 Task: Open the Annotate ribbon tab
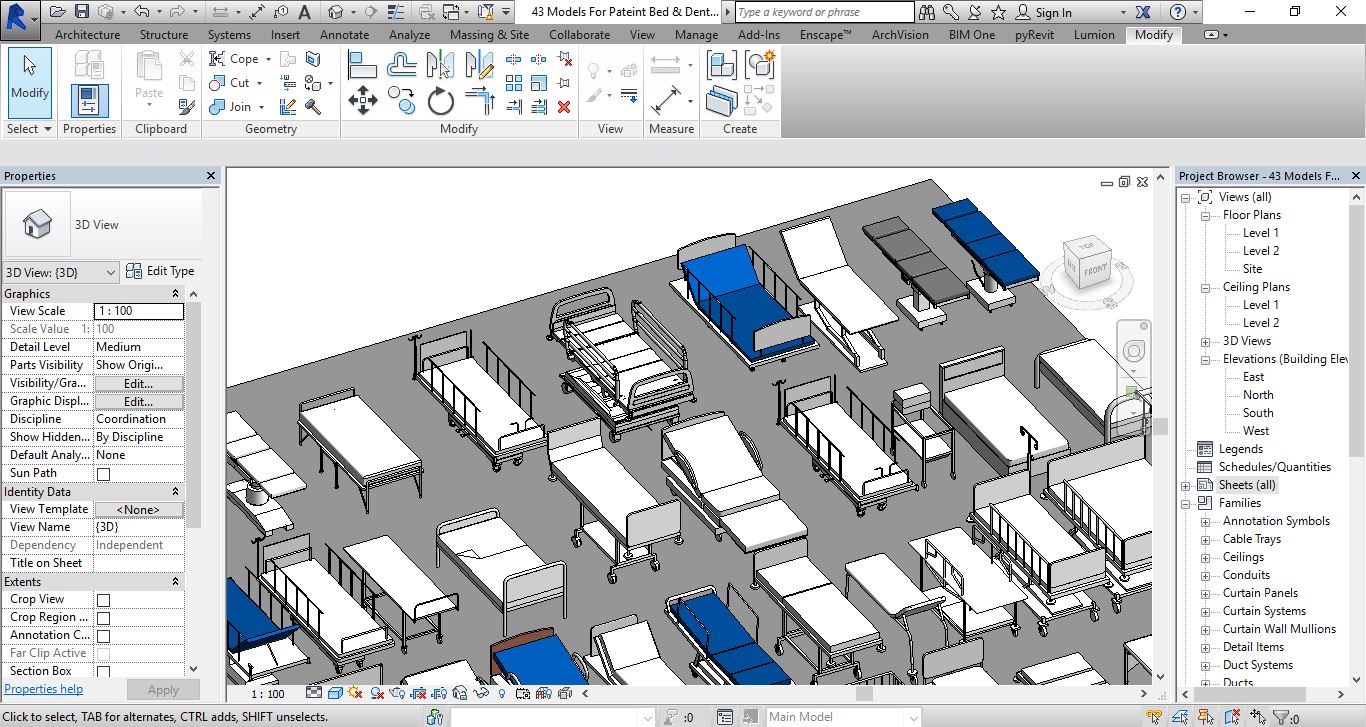pos(344,35)
